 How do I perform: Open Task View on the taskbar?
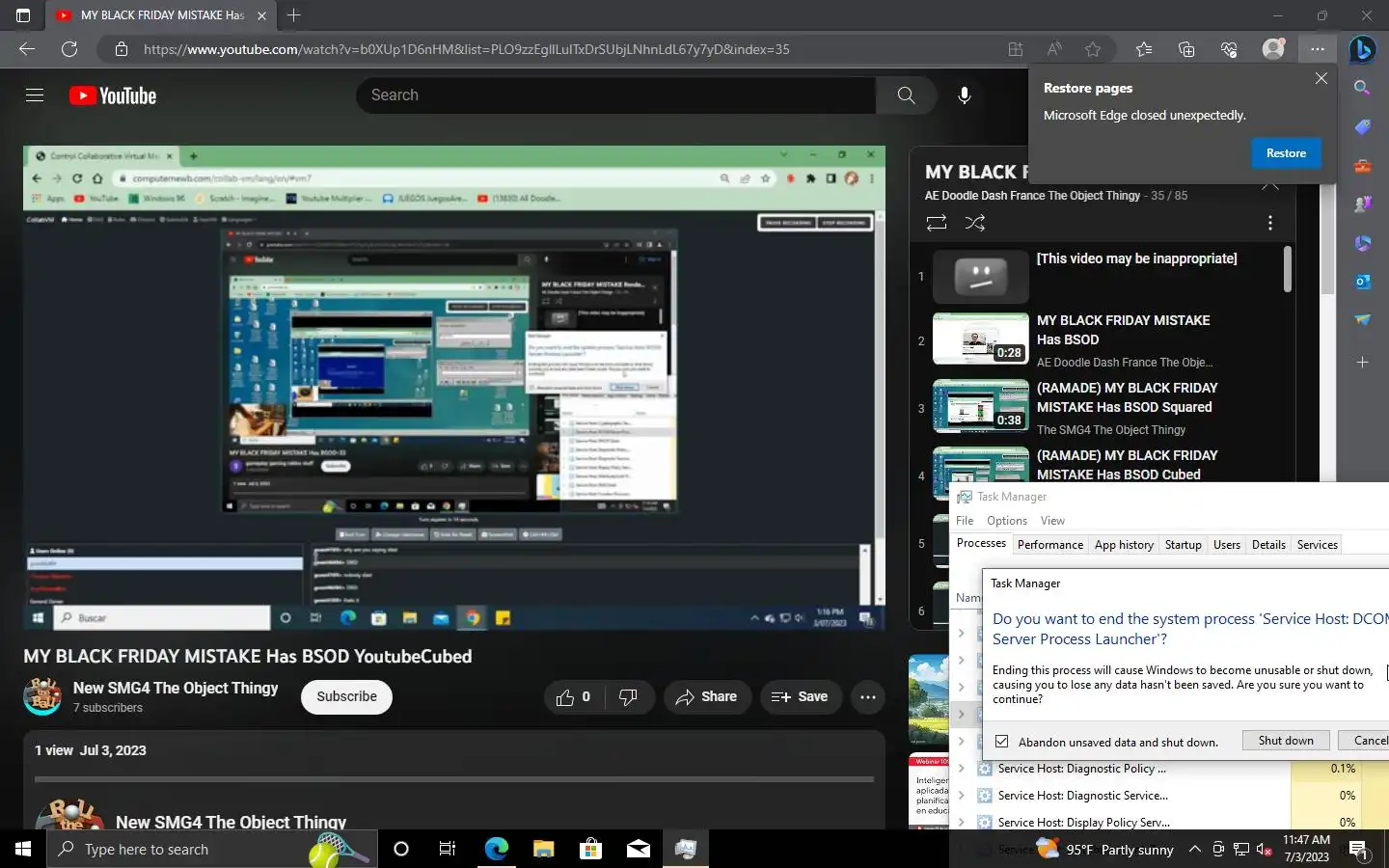pos(448,849)
